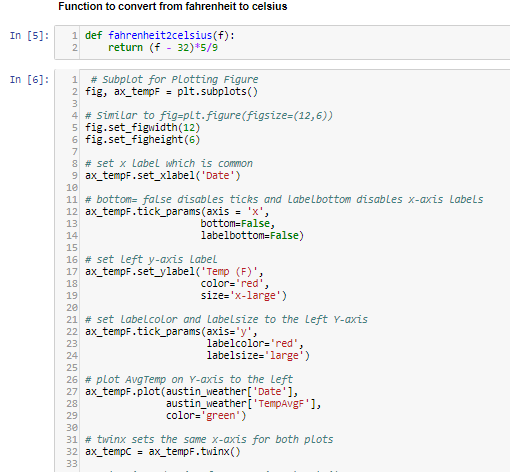Click the "color='green')" argument line

coord(206,415)
